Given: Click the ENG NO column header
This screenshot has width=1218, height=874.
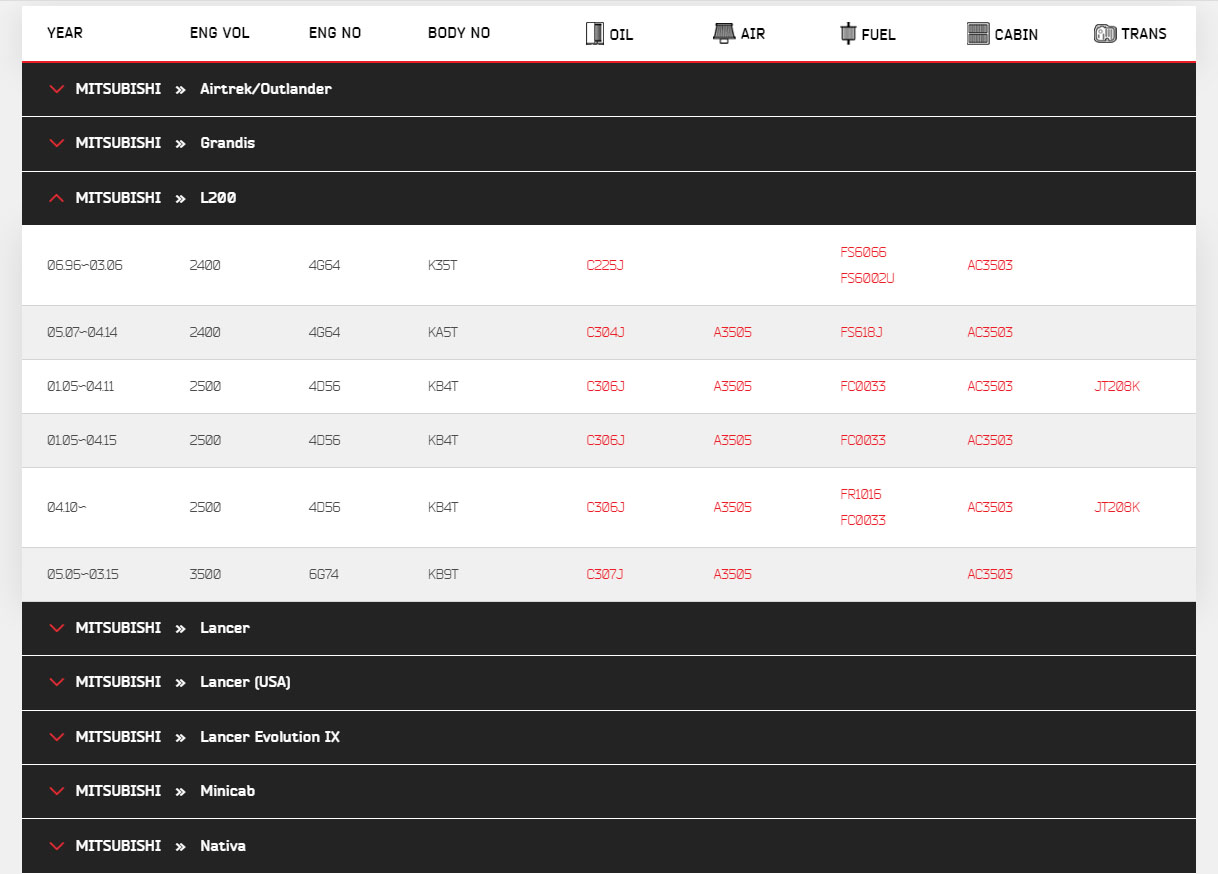Looking at the screenshot, I should [335, 33].
